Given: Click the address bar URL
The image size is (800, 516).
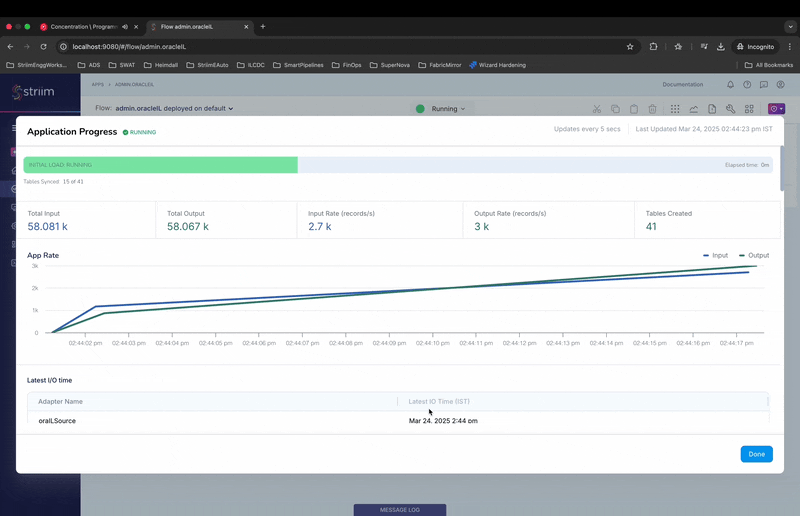Looking at the screenshot, I should point(129,46).
